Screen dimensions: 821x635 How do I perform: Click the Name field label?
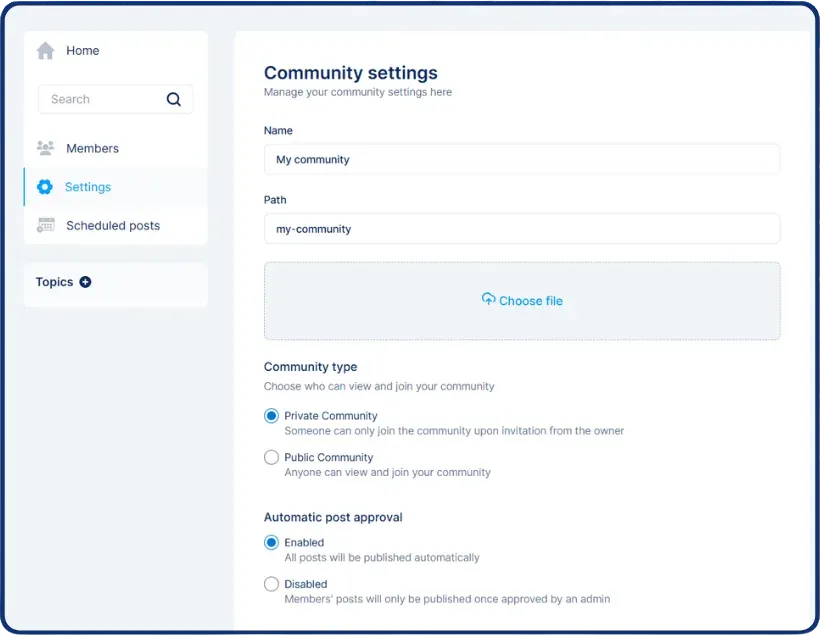click(x=278, y=130)
